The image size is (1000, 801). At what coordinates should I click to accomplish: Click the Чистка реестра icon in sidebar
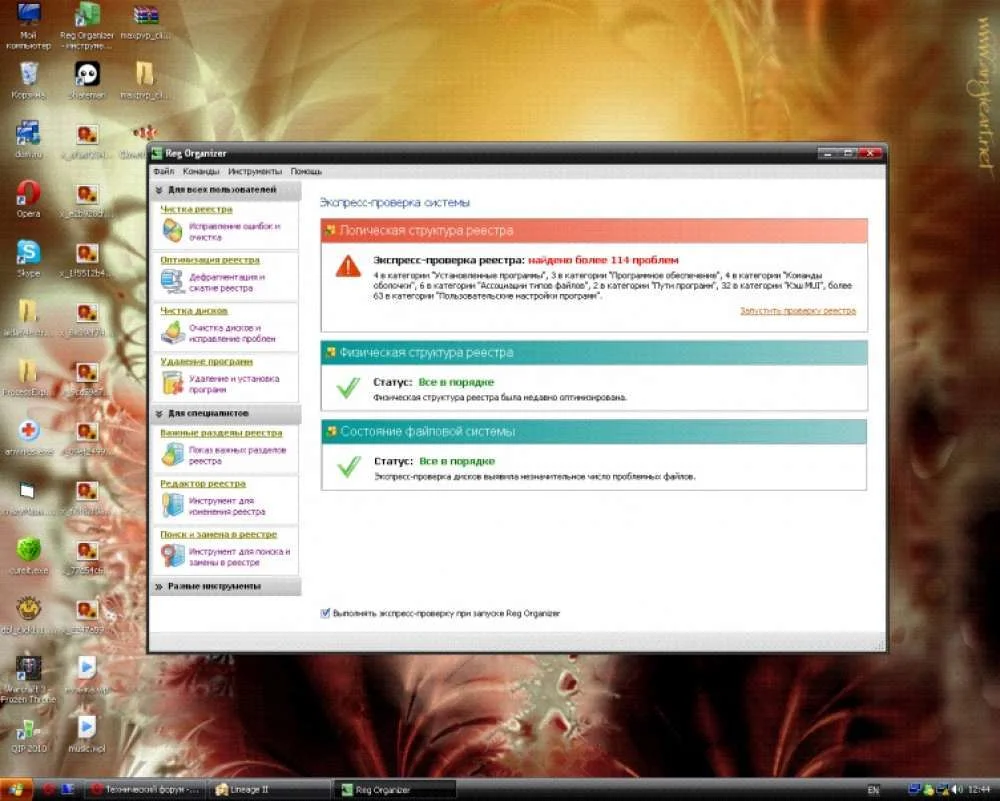pyautogui.click(x=173, y=231)
